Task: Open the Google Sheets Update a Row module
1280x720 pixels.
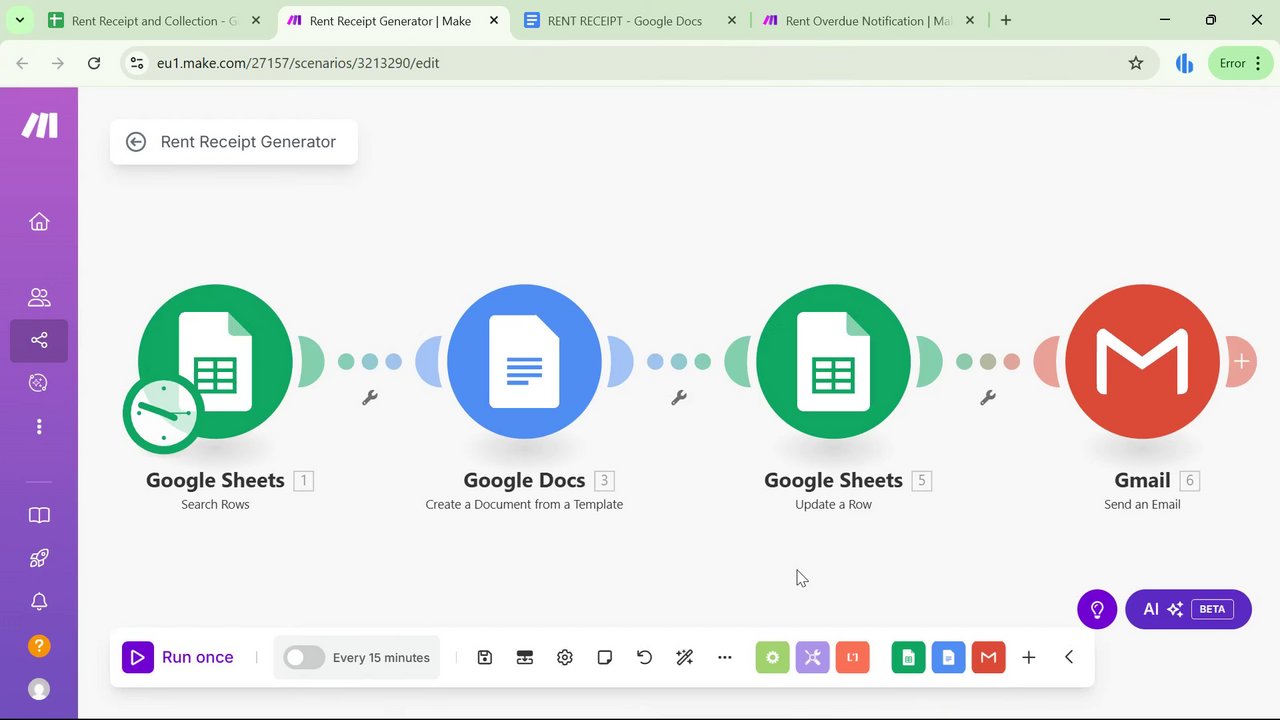Action: [x=833, y=361]
